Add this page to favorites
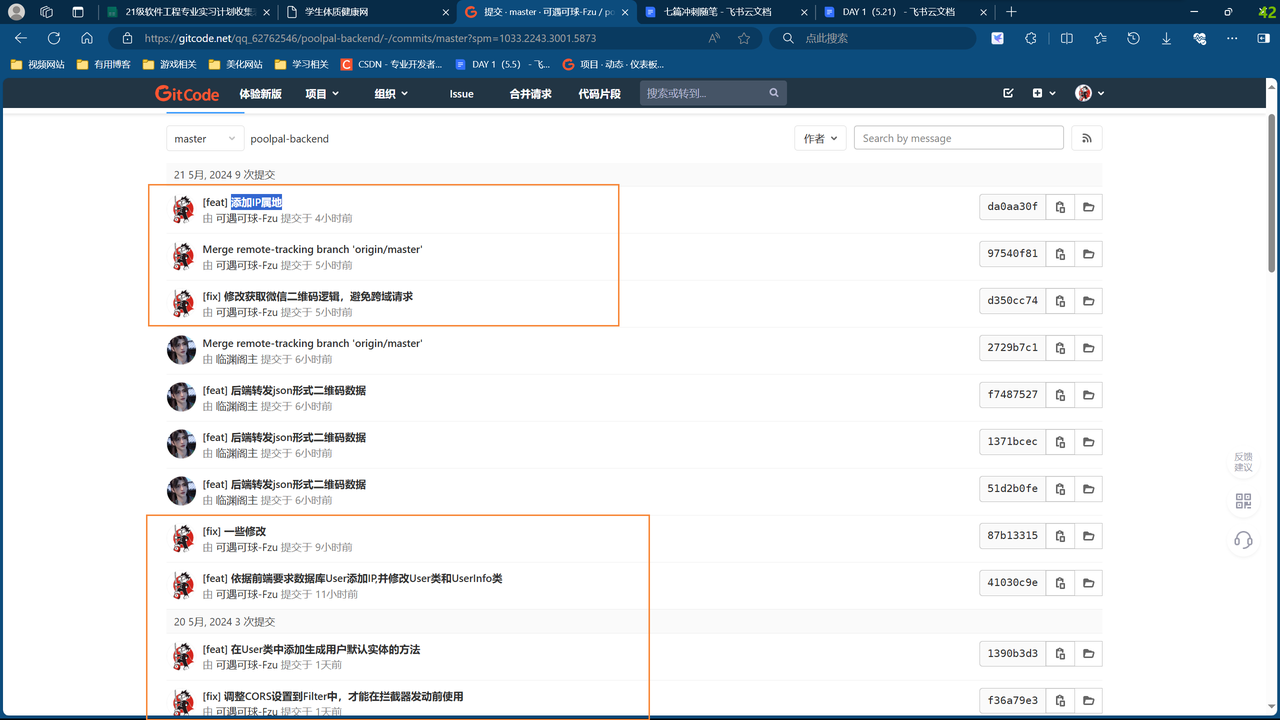The image size is (1280, 720). tap(744, 38)
